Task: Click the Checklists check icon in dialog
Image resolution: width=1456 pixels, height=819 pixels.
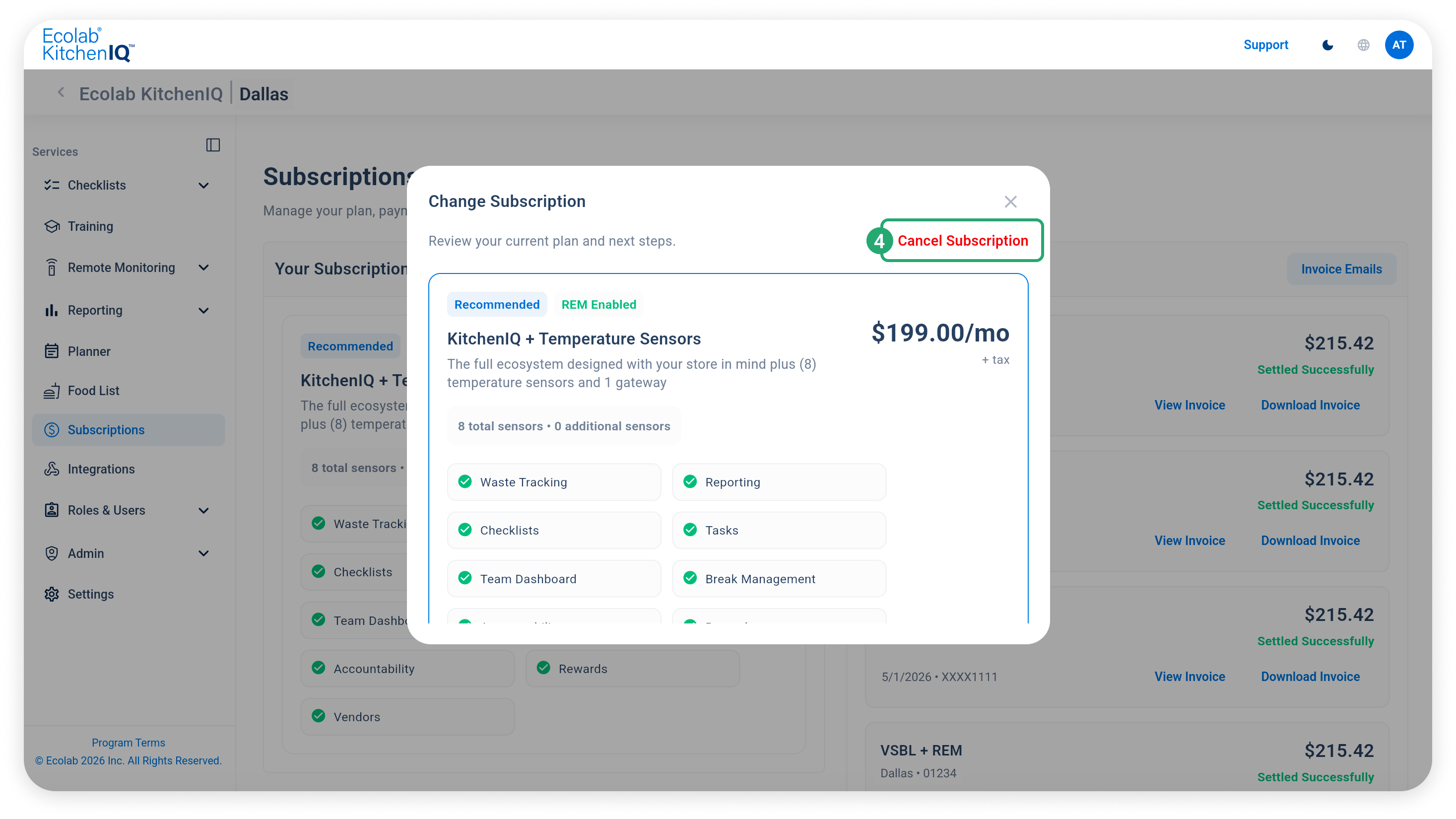Action: coord(465,530)
